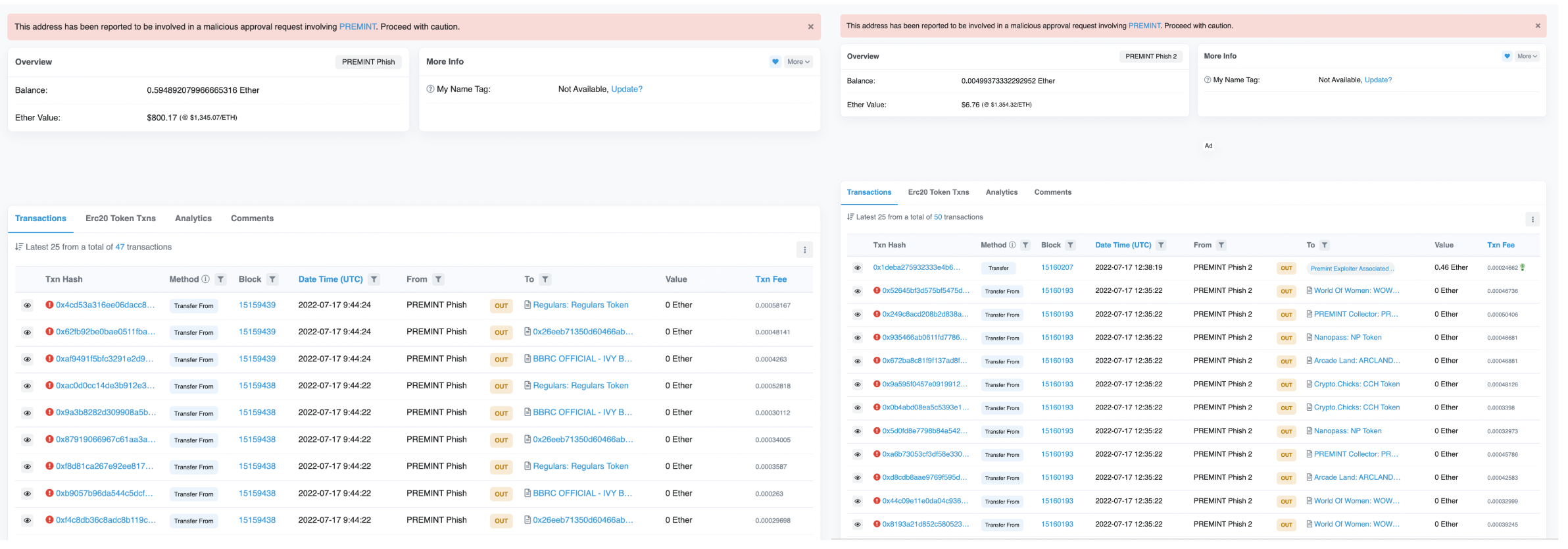Expand the More dropdown on PREMINT Phish 2 page

click(1527, 56)
